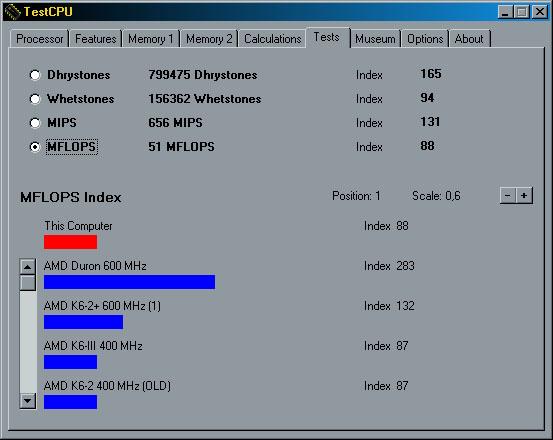Click the blue AMD K6-2+ 600 MHz bar
553x440 pixels.
point(84,322)
